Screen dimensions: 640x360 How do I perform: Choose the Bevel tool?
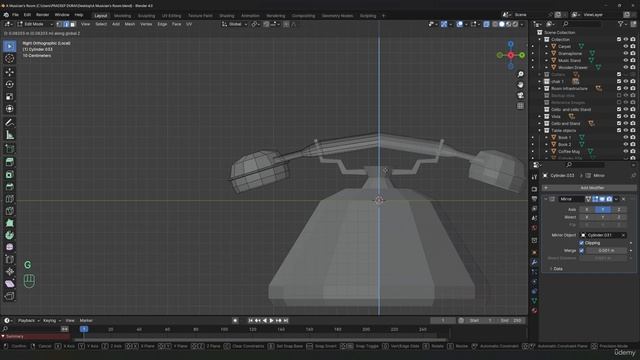click(x=9, y=187)
